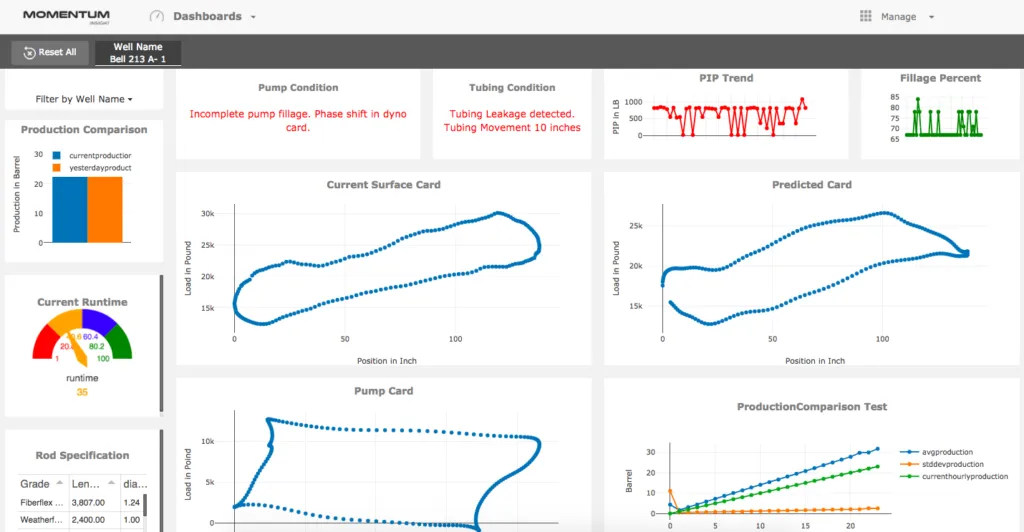Select the Well Name Bell 213 A-1 tab

138,53
